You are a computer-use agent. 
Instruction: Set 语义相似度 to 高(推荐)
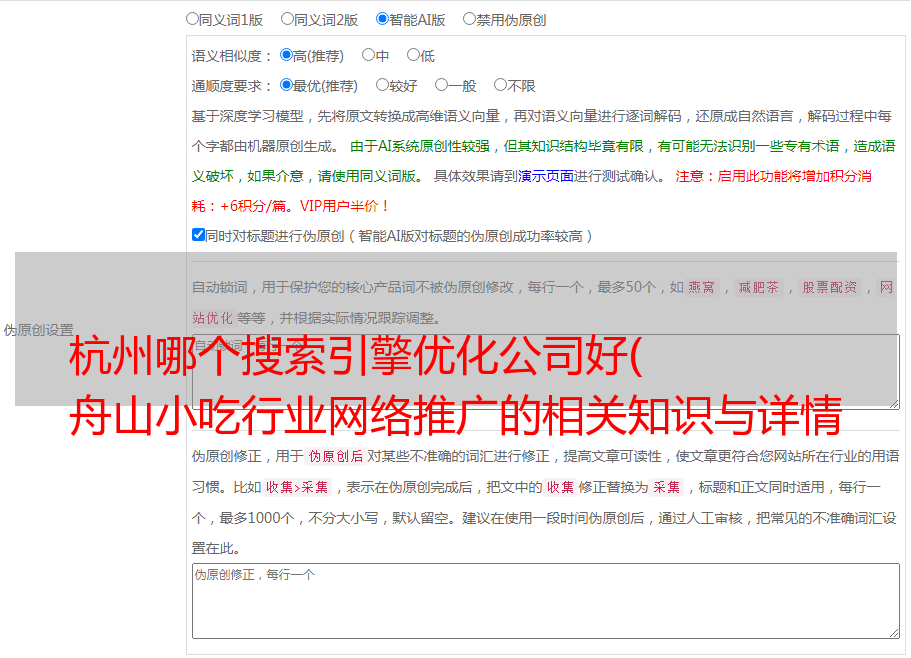286,55
